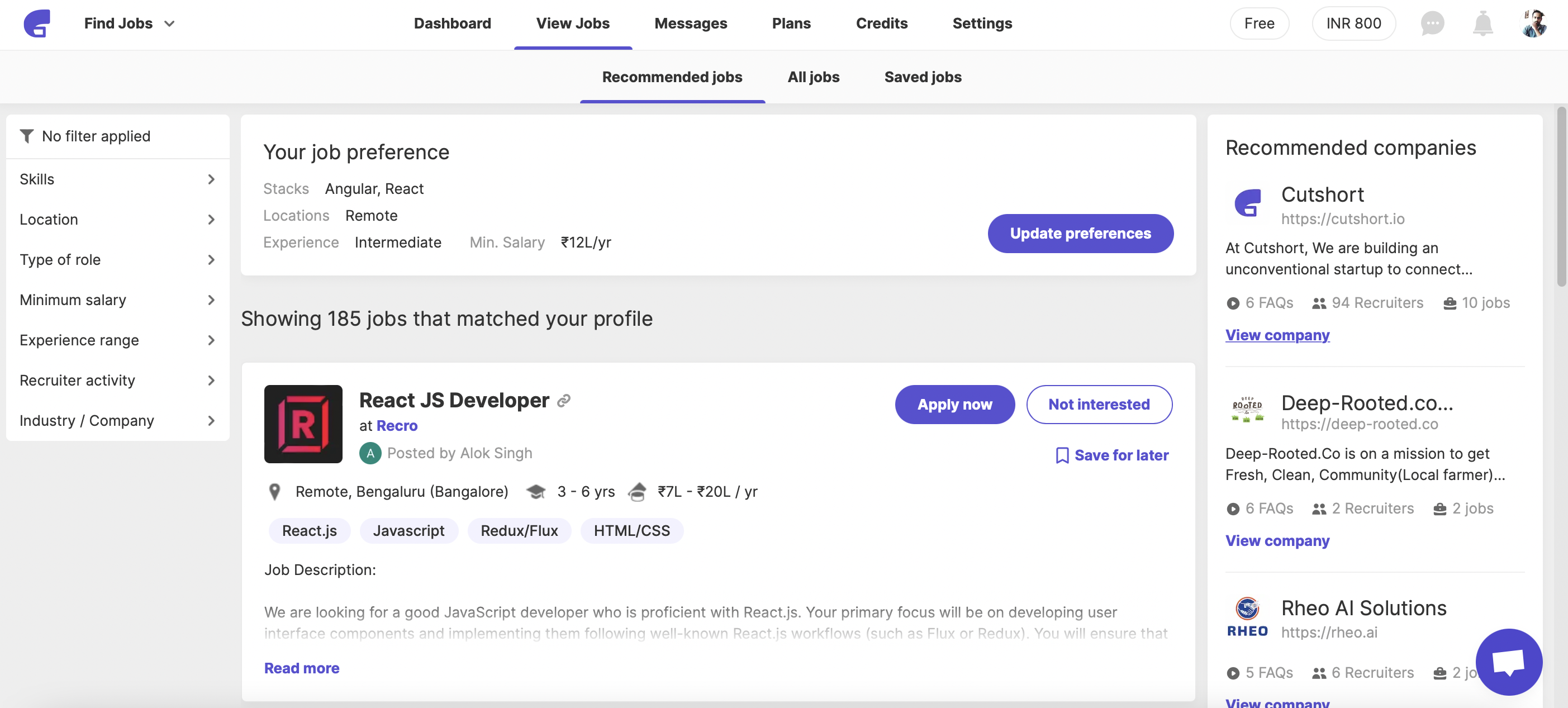Open the Recro company link

click(x=397, y=426)
